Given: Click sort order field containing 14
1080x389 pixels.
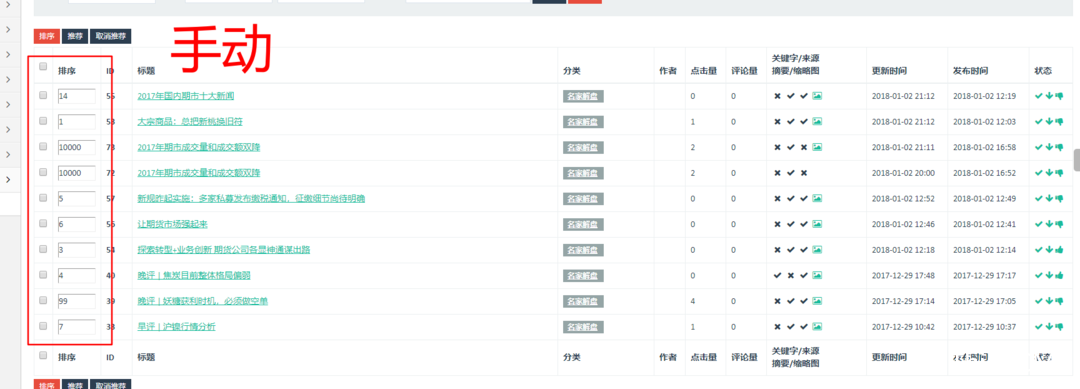Looking at the screenshot, I should coord(76,96).
